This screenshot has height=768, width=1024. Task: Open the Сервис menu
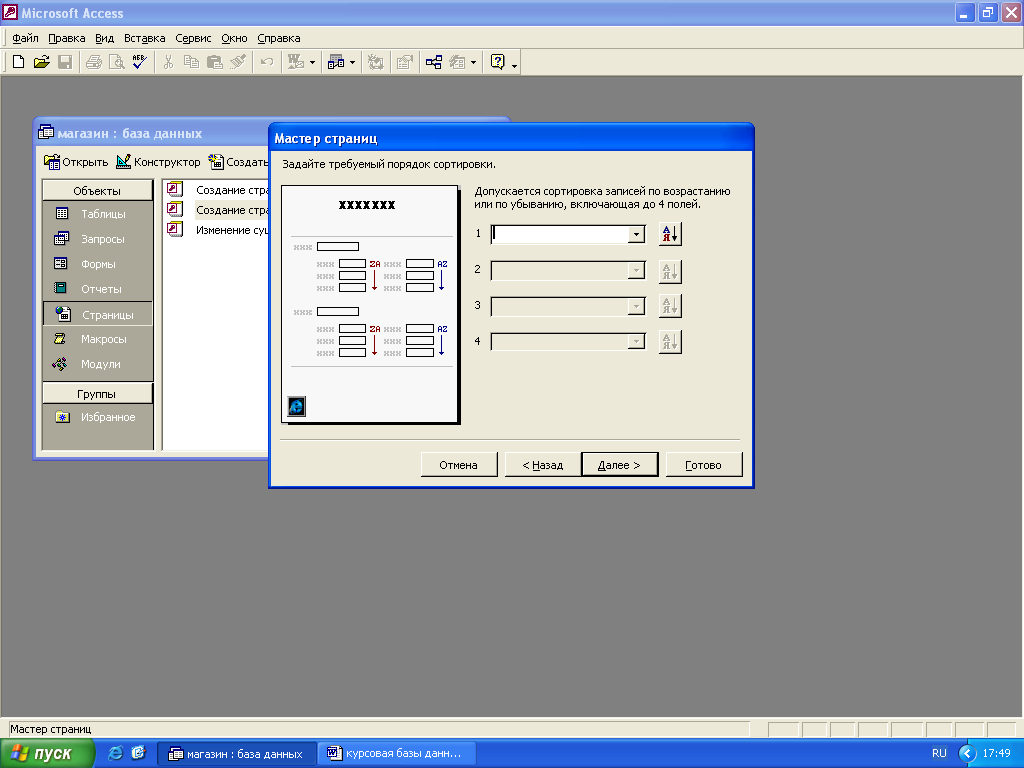(x=193, y=38)
